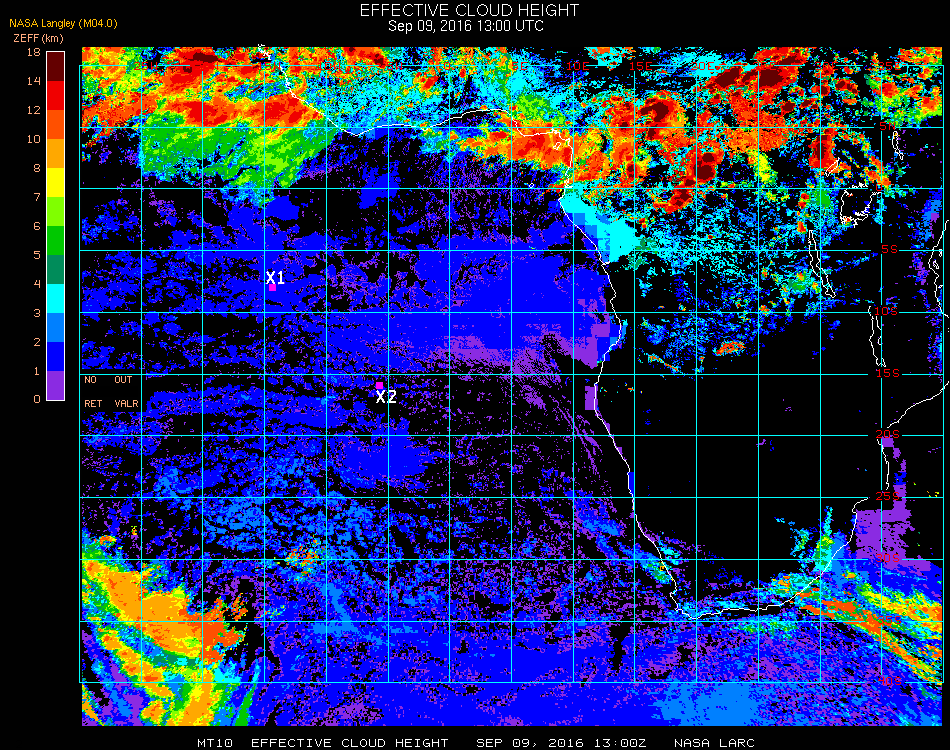This screenshot has width=950, height=750.
Task: Click the '15E' longitude label
Action: click(x=640, y=65)
